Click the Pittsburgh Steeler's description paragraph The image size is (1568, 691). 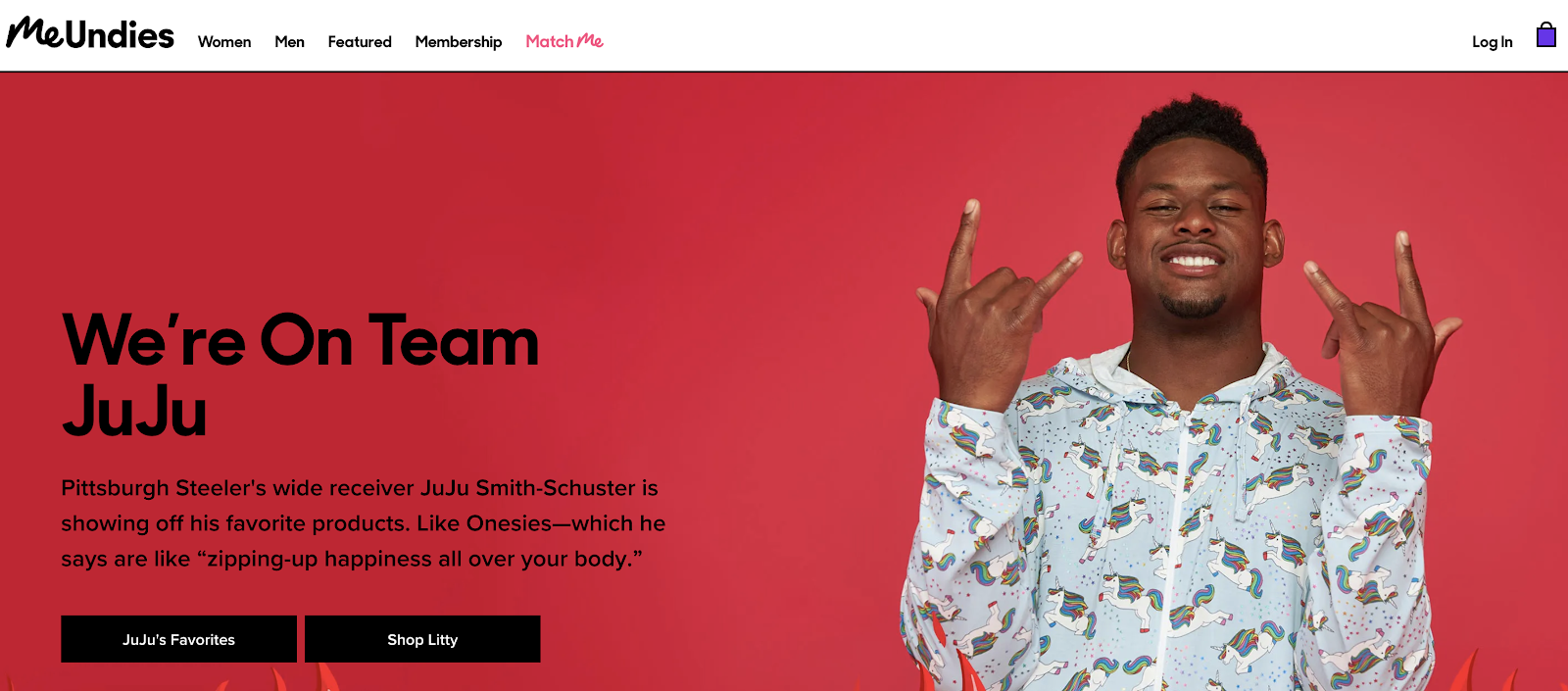[364, 523]
